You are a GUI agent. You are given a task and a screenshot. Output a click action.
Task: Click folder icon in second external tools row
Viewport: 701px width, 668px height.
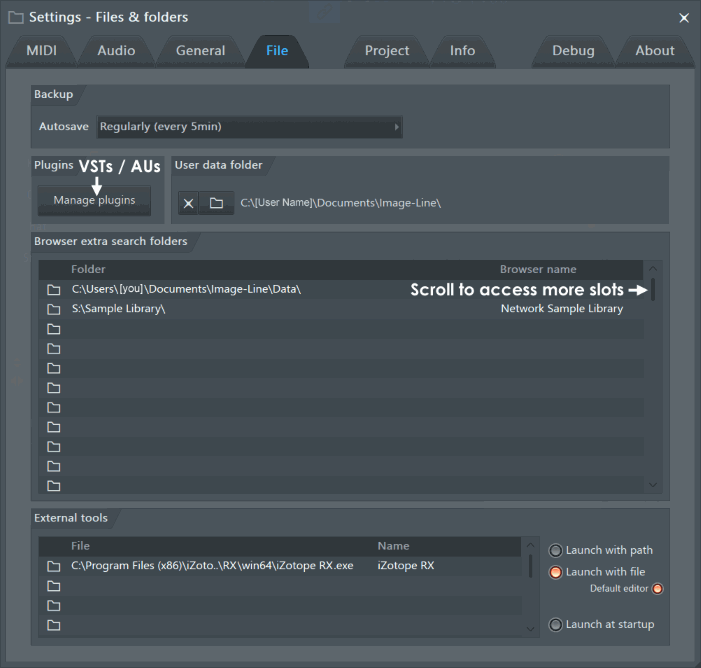point(54,586)
